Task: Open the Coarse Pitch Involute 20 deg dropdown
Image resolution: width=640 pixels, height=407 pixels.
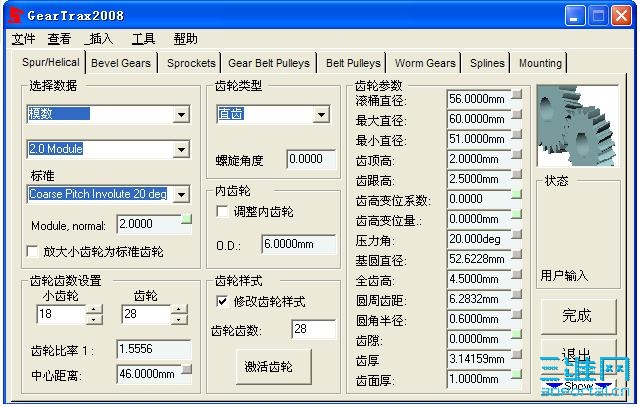Action: tap(182, 194)
